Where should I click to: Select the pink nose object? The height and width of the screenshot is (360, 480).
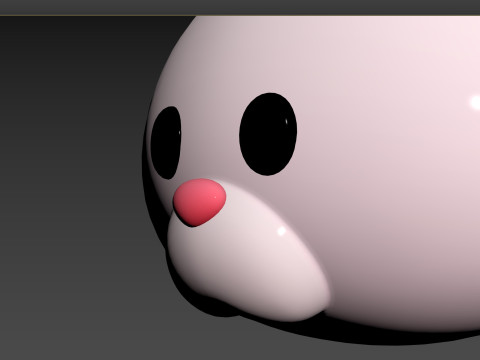point(199,202)
